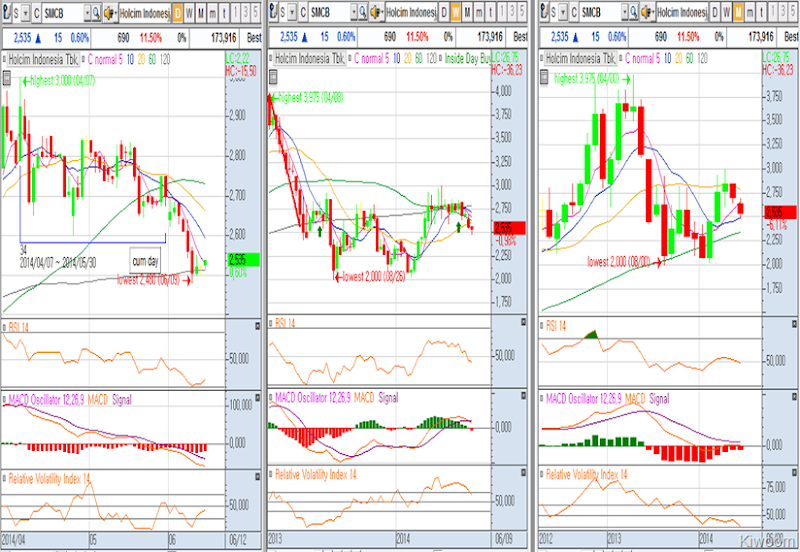
Task: Open SMCB ticker dropdown arrow in daily panel
Action: pos(87,12)
